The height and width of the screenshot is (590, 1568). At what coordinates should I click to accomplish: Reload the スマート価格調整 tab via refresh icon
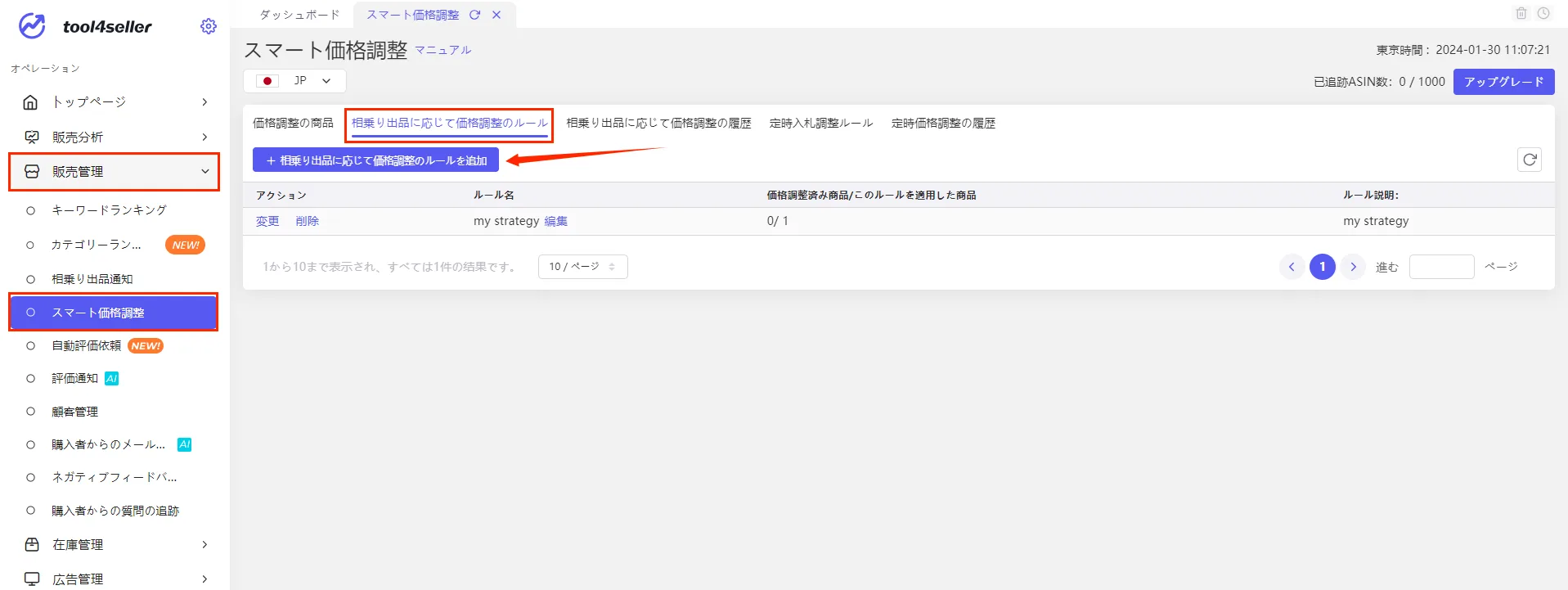[x=474, y=15]
